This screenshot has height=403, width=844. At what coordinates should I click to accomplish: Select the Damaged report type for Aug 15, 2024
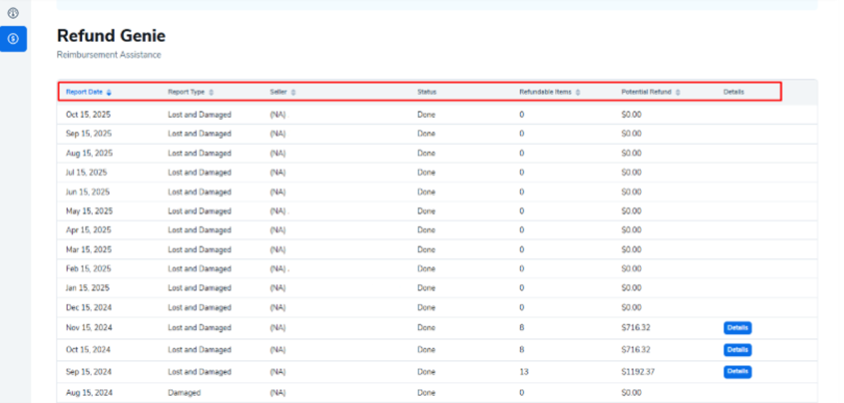184,393
